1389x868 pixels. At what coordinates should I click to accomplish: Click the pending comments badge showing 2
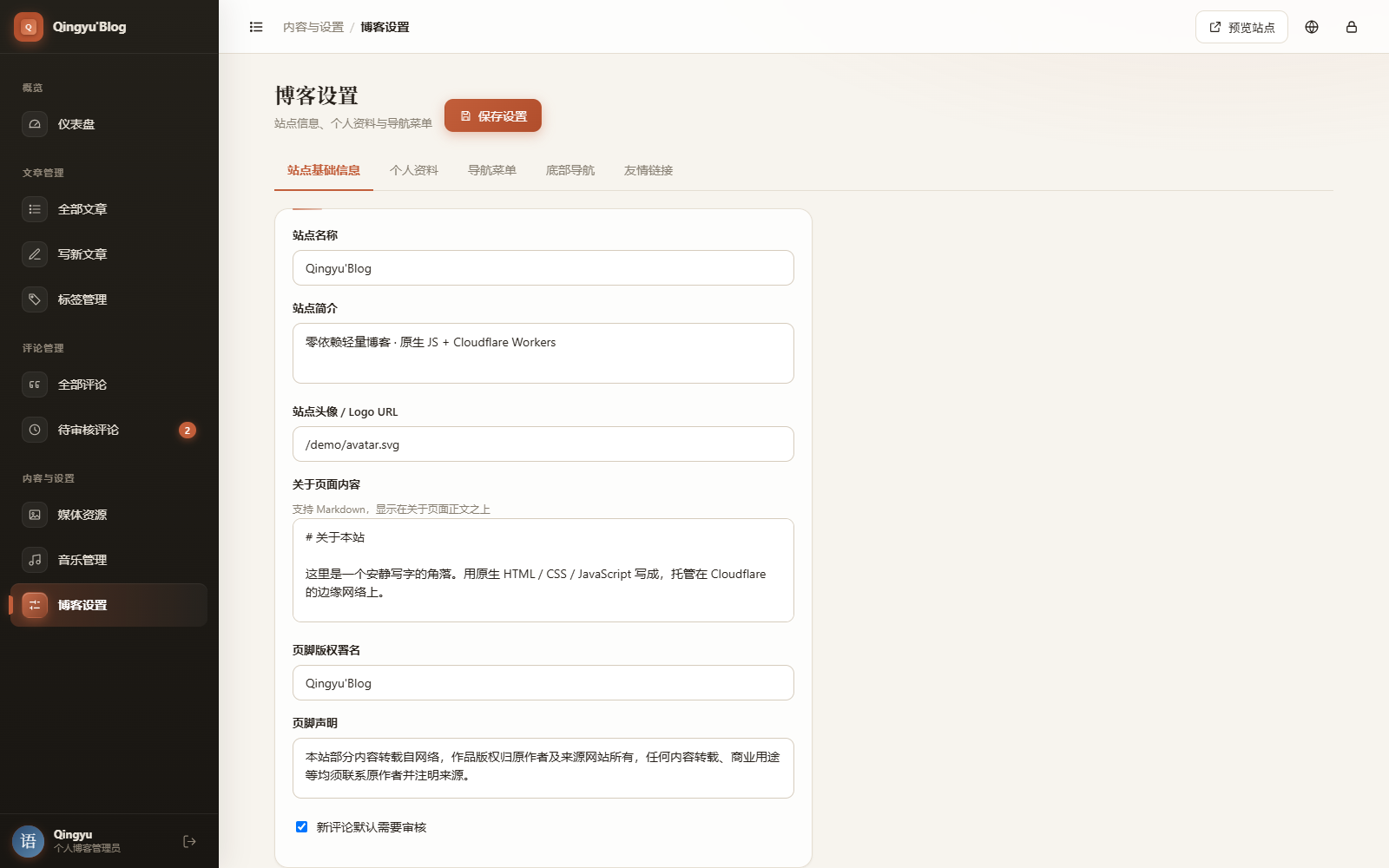point(188,431)
